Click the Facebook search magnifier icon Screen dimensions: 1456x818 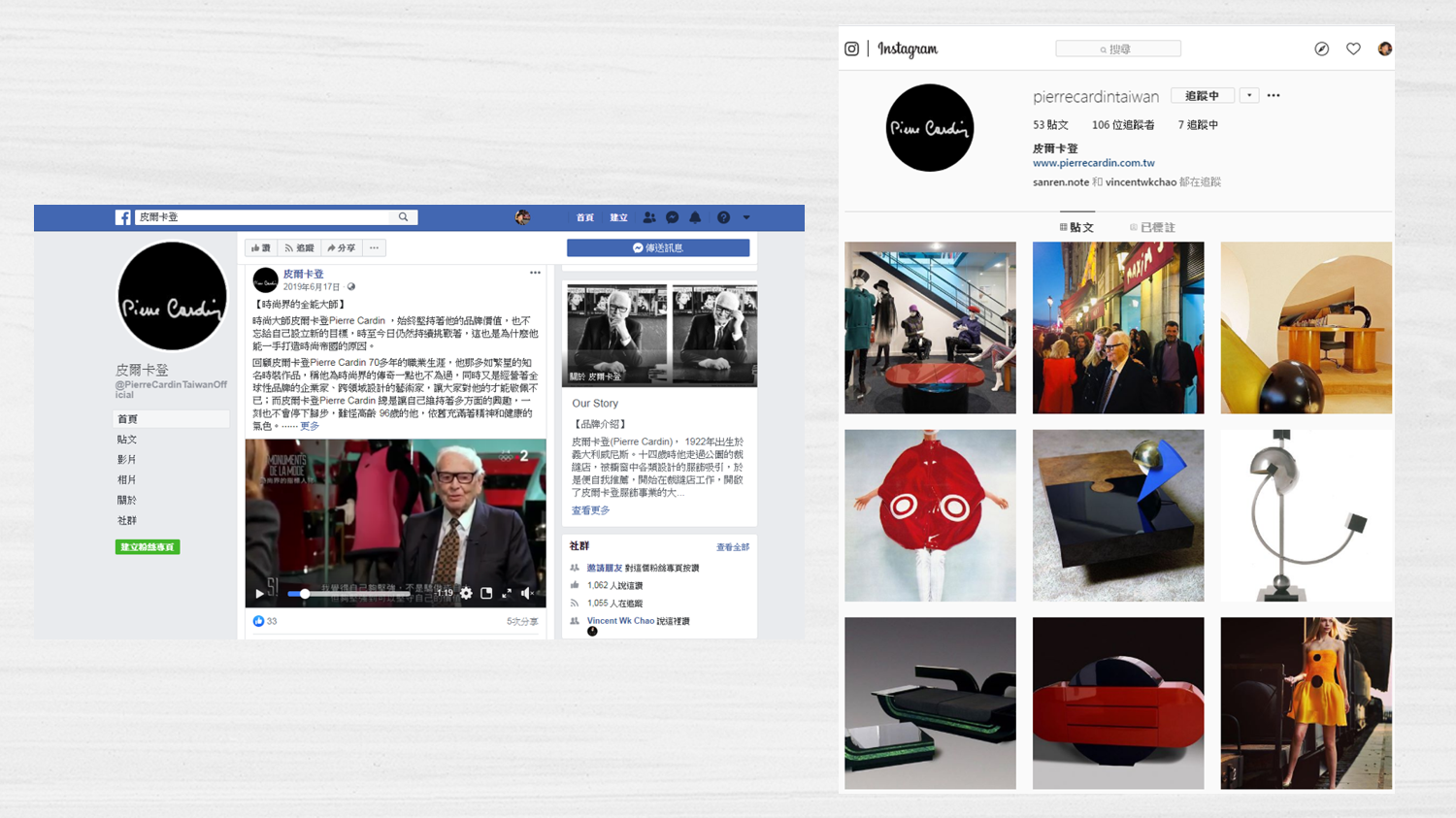403,217
